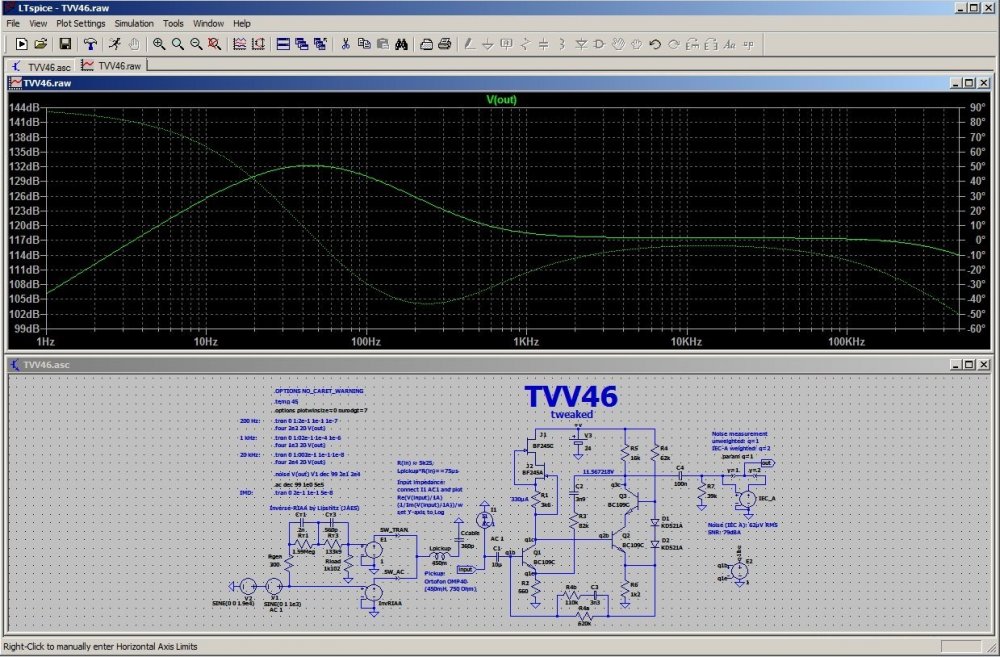Click the Tile Windows icon
This screenshot has width=1000, height=657.
tap(283, 44)
